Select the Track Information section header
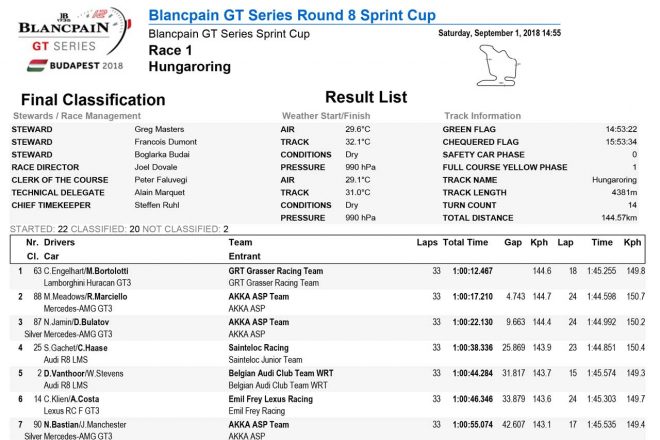The width and height of the screenshot is (660, 440). (x=483, y=116)
